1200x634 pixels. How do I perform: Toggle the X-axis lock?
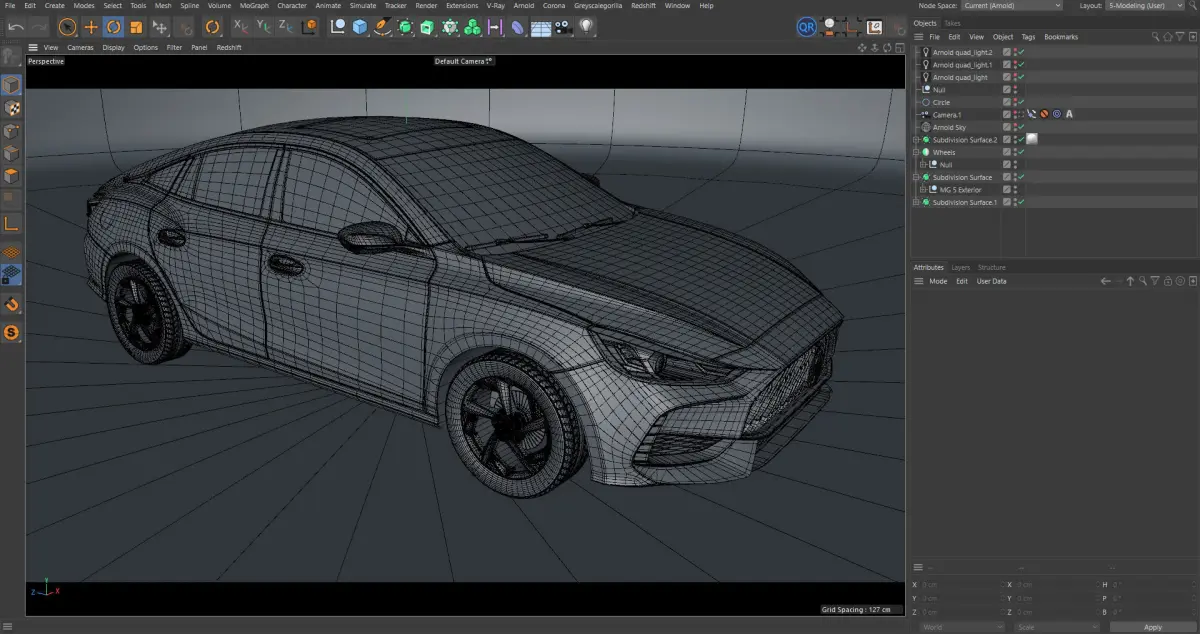240,26
